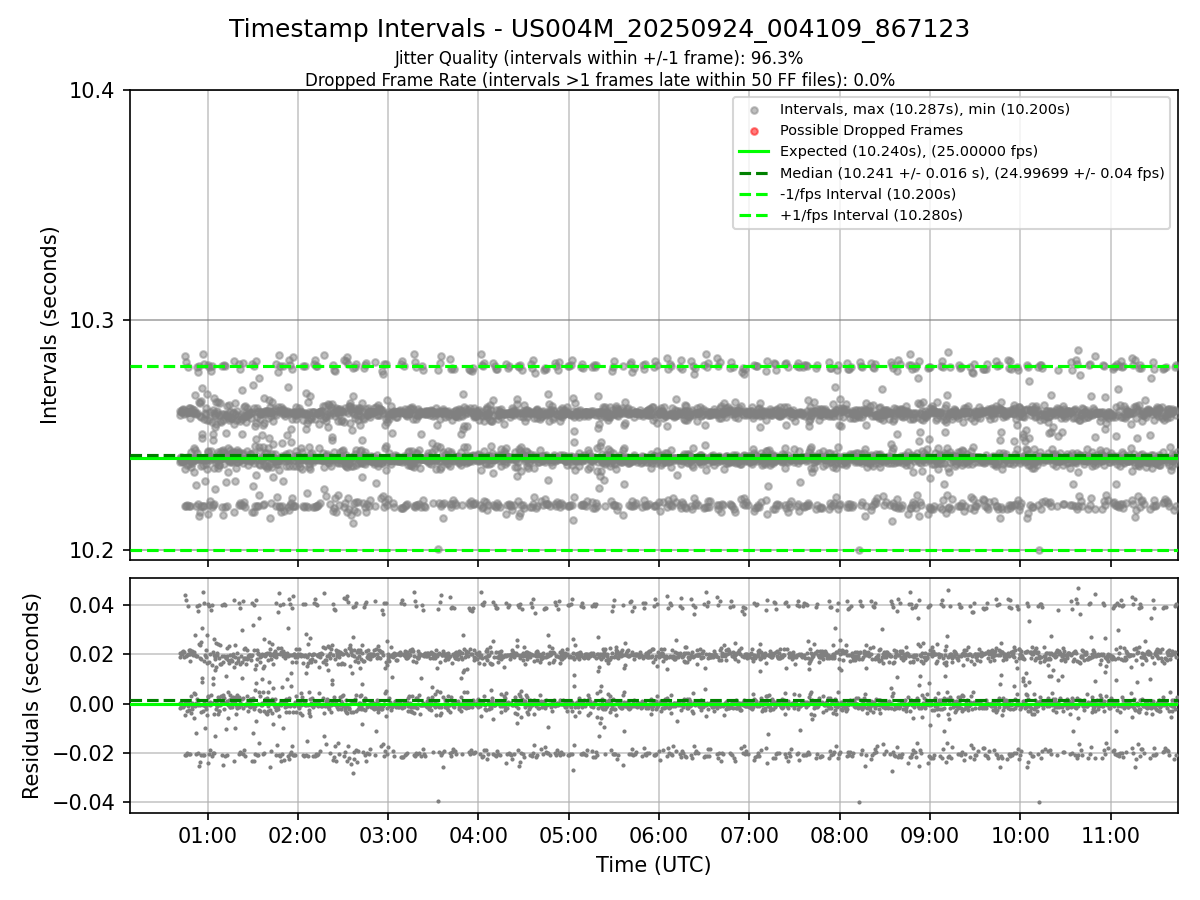
Task: Click legend entry 'Expected (10.240s), (25.00000 fps)'
Action: point(908,151)
